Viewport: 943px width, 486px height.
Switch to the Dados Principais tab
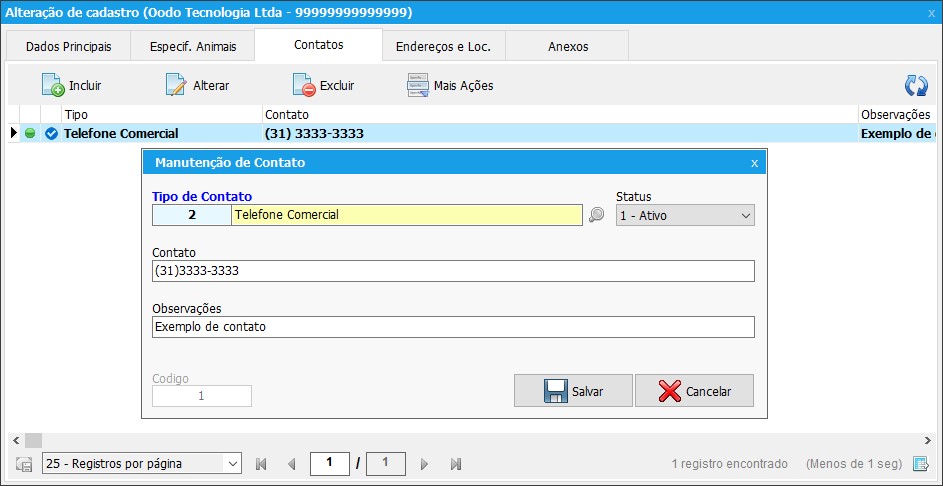pos(69,46)
